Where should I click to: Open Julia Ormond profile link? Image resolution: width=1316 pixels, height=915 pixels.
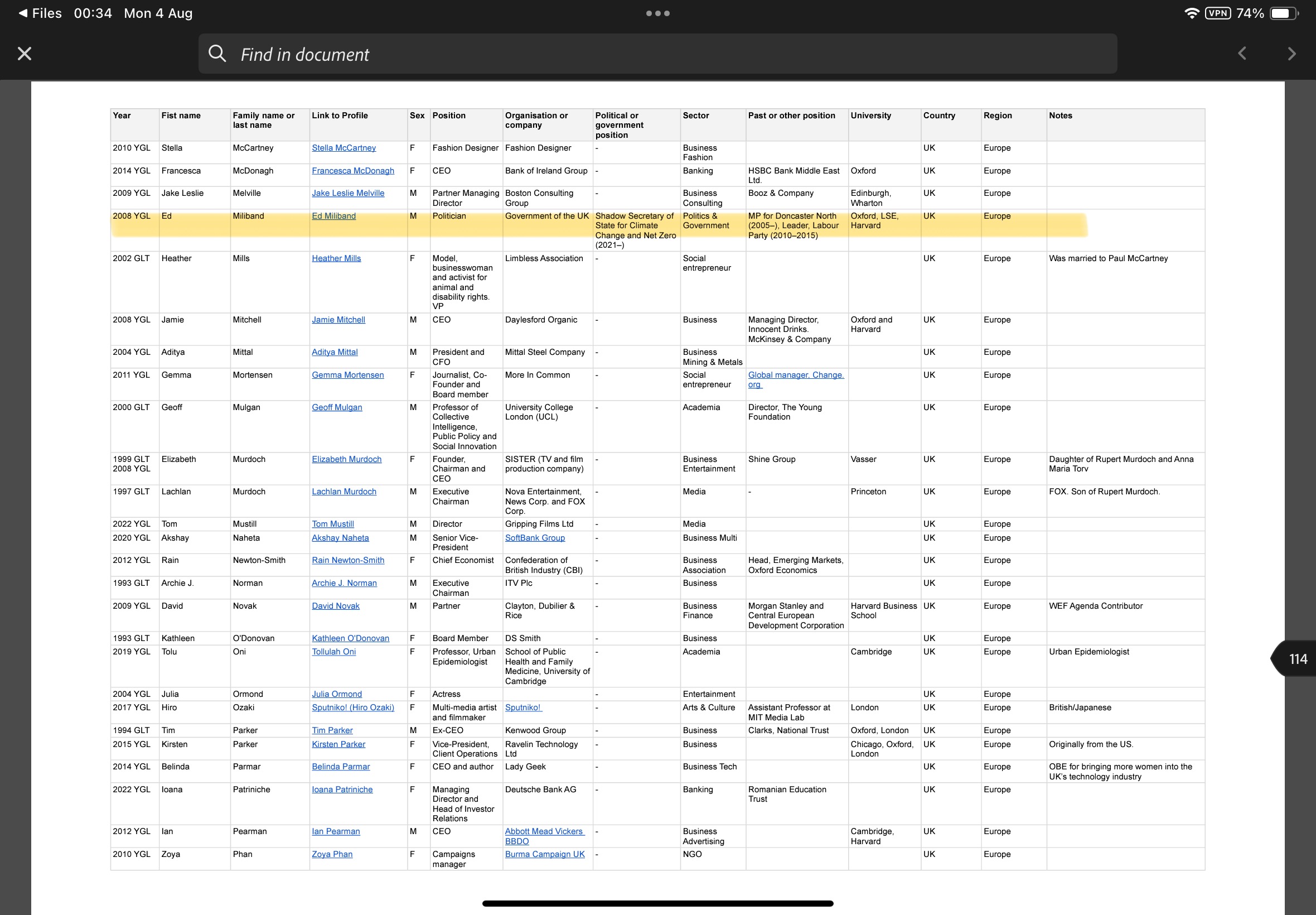pos(337,694)
